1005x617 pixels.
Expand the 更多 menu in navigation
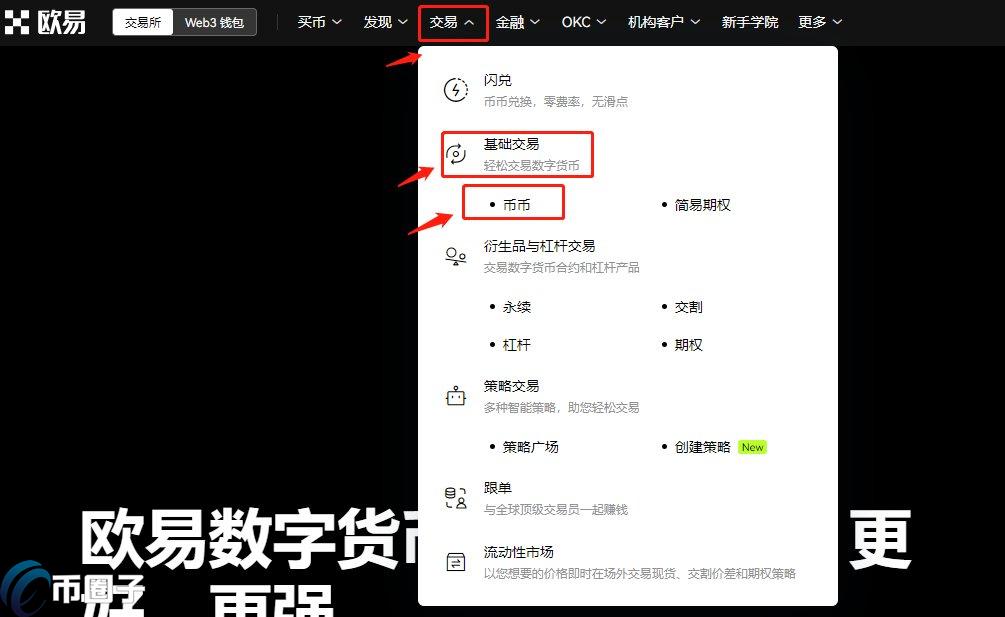[820, 22]
